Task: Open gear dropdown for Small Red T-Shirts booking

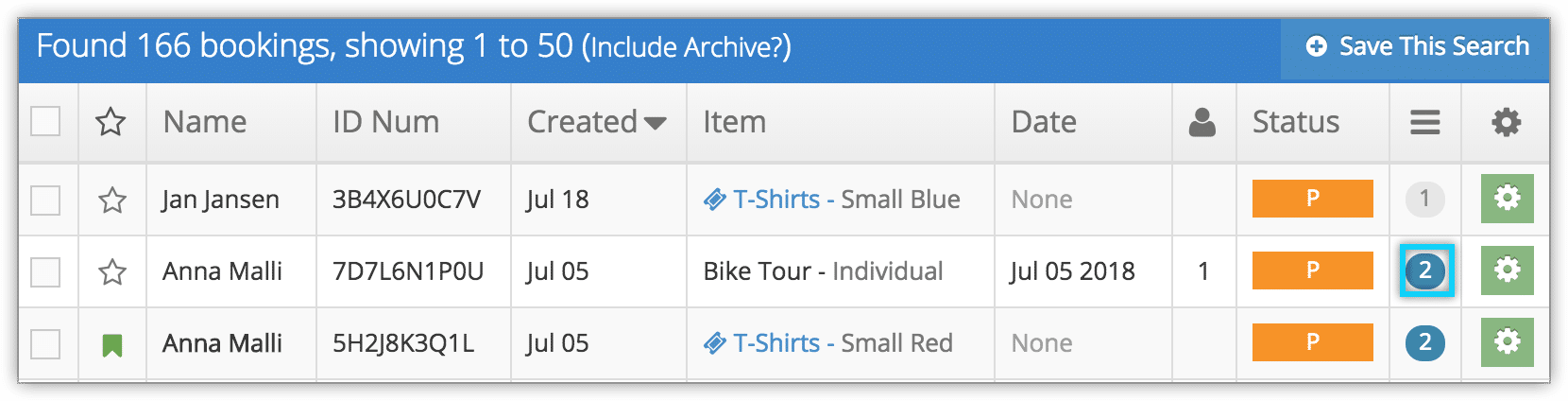Action: click(1507, 342)
